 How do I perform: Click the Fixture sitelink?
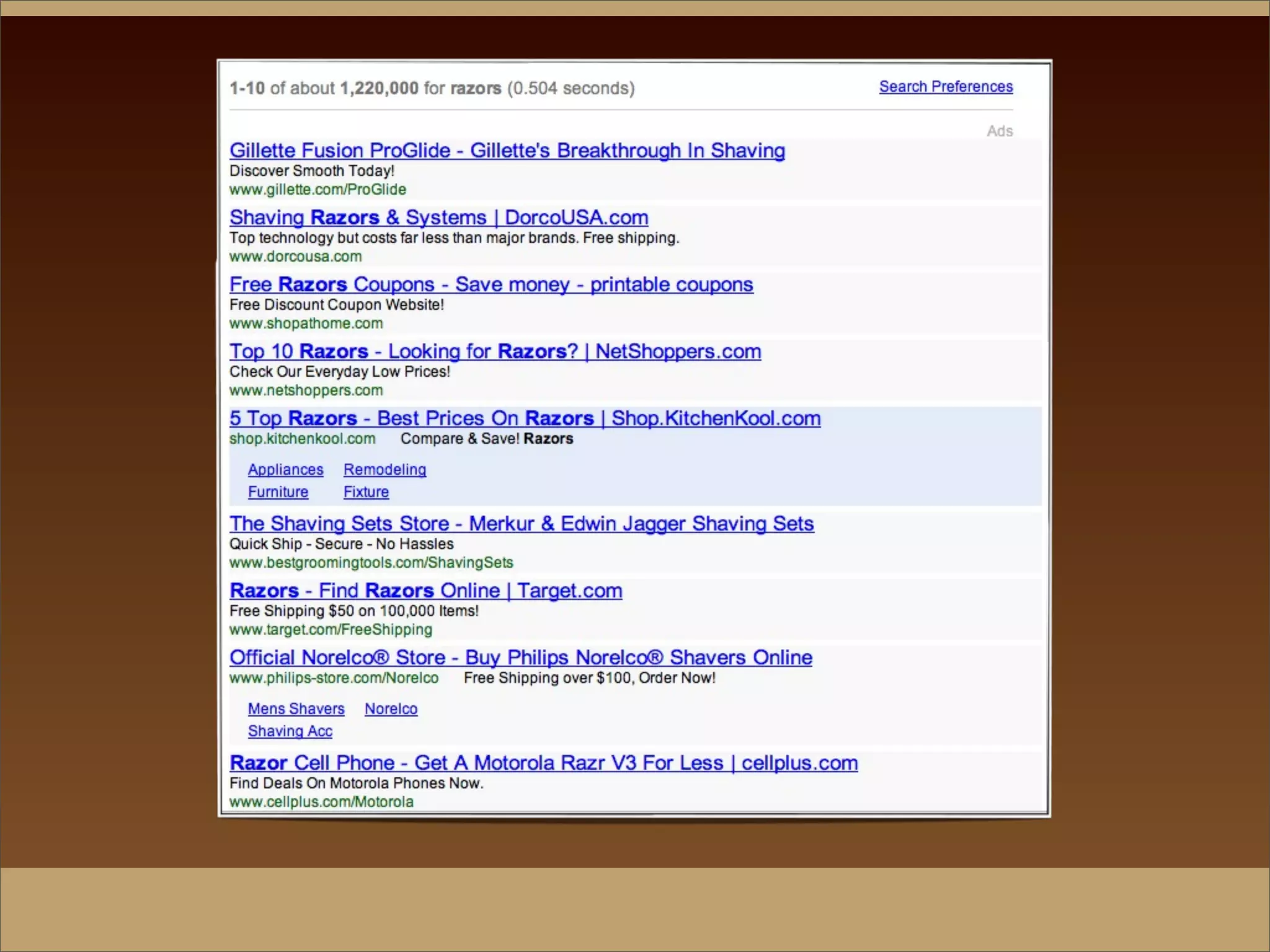(x=366, y=492)
